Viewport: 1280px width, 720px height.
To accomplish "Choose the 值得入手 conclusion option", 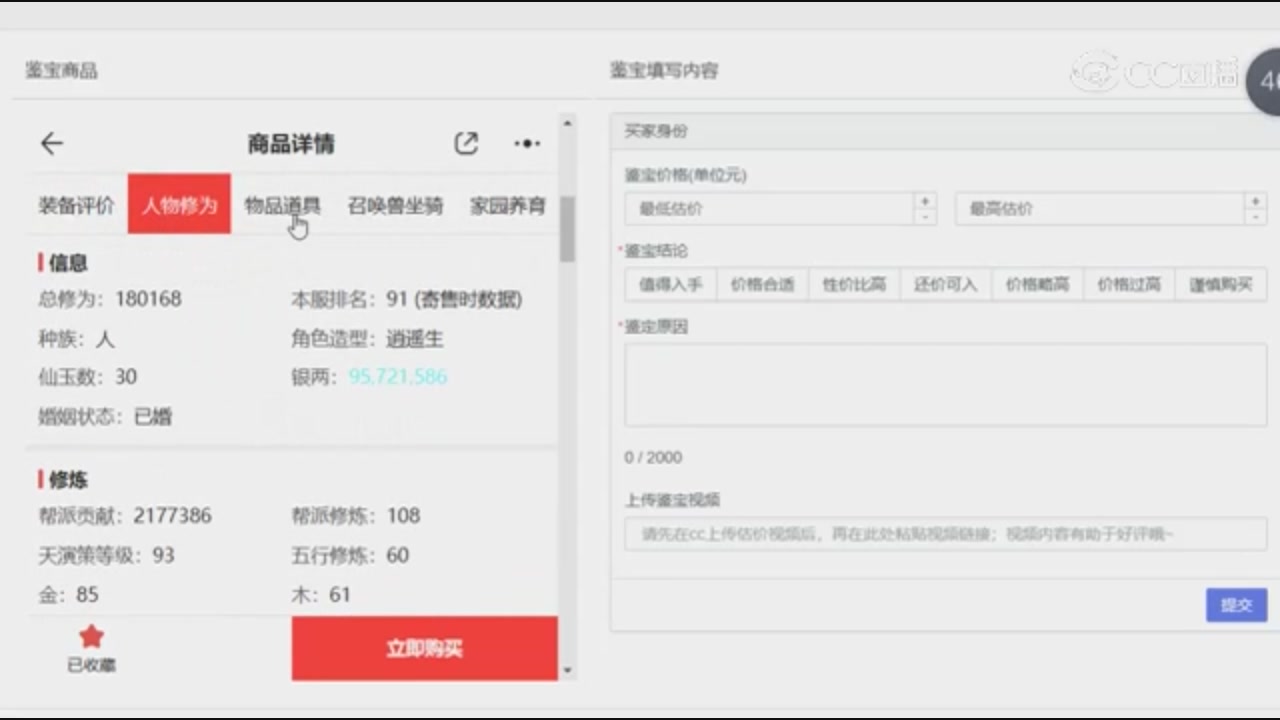I will 670,284.
